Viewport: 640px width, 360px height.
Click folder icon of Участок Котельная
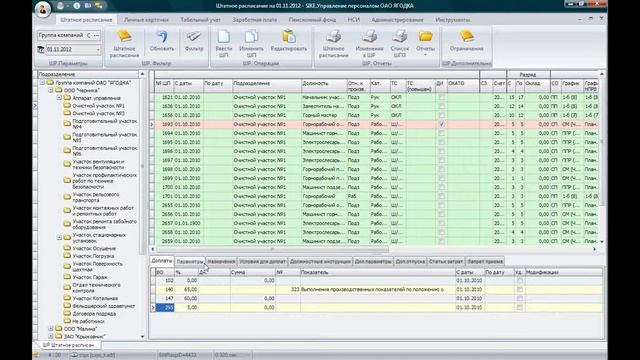tap(67, 298)
